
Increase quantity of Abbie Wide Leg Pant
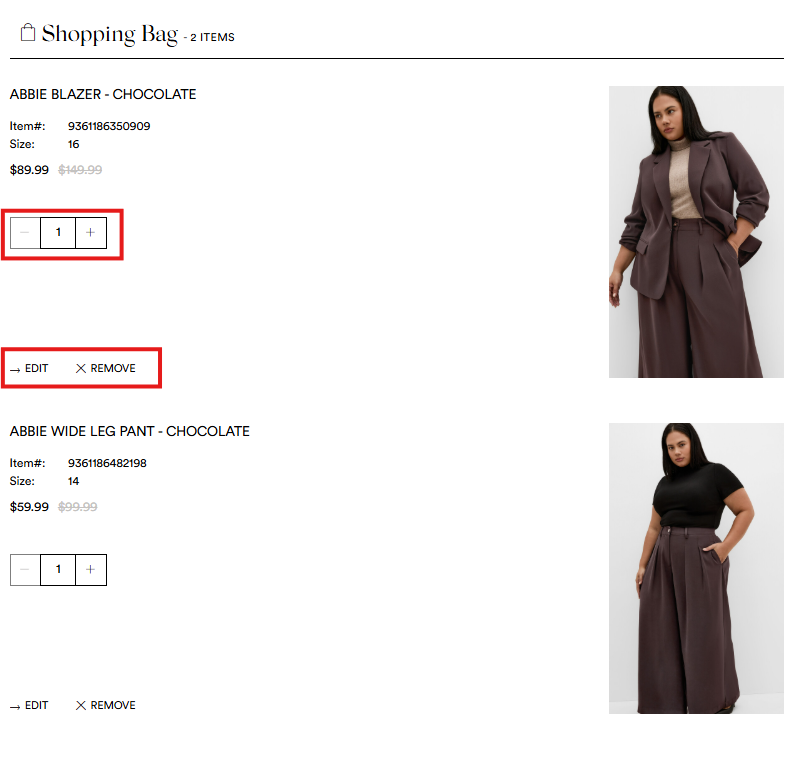point(91,569)
